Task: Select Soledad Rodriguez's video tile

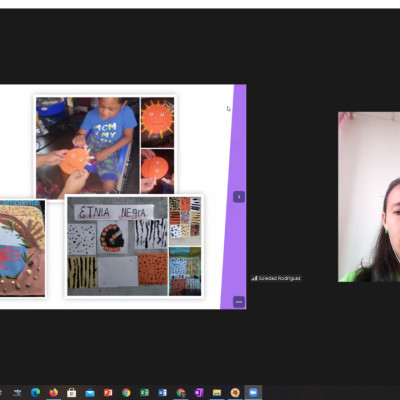Action: (369, 197)
